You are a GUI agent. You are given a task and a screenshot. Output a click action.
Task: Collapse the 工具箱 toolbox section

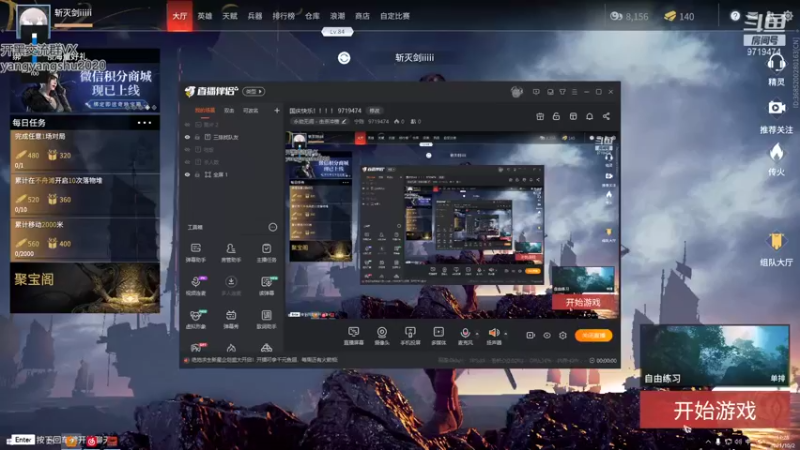(272, 227)
